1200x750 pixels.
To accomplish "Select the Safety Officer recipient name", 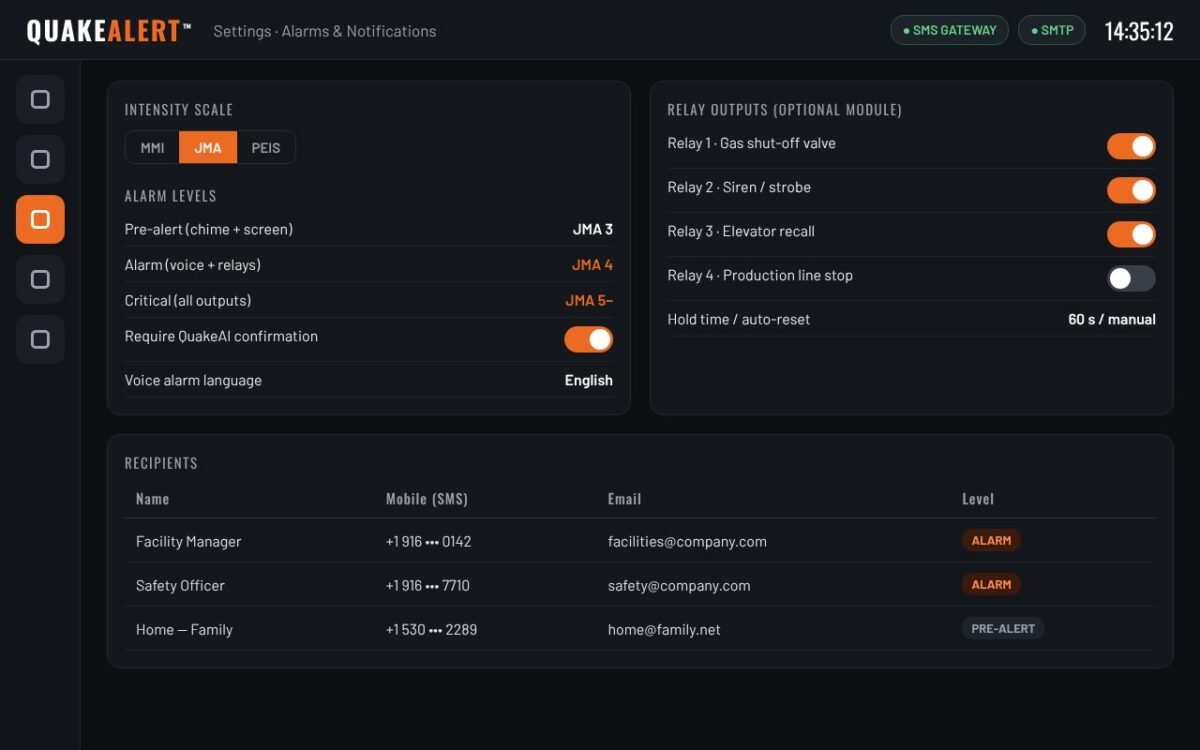I will tap(180, 585).
